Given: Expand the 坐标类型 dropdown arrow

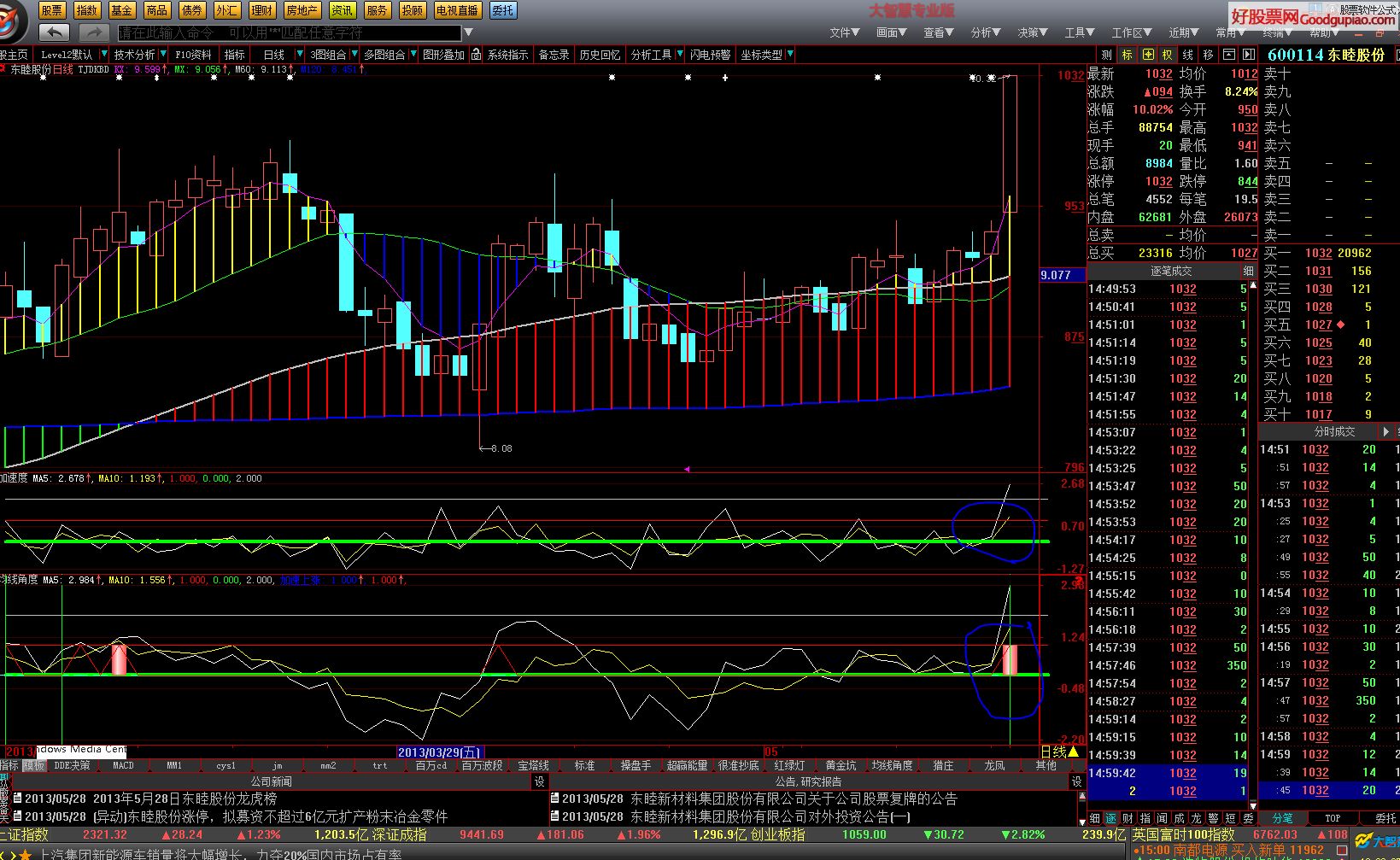Looking at the screenshot, I should point(790,55).
